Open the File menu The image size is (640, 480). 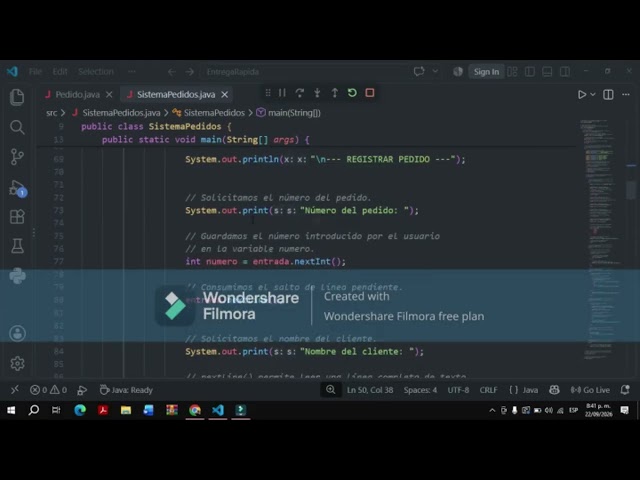tap(36, 72)
